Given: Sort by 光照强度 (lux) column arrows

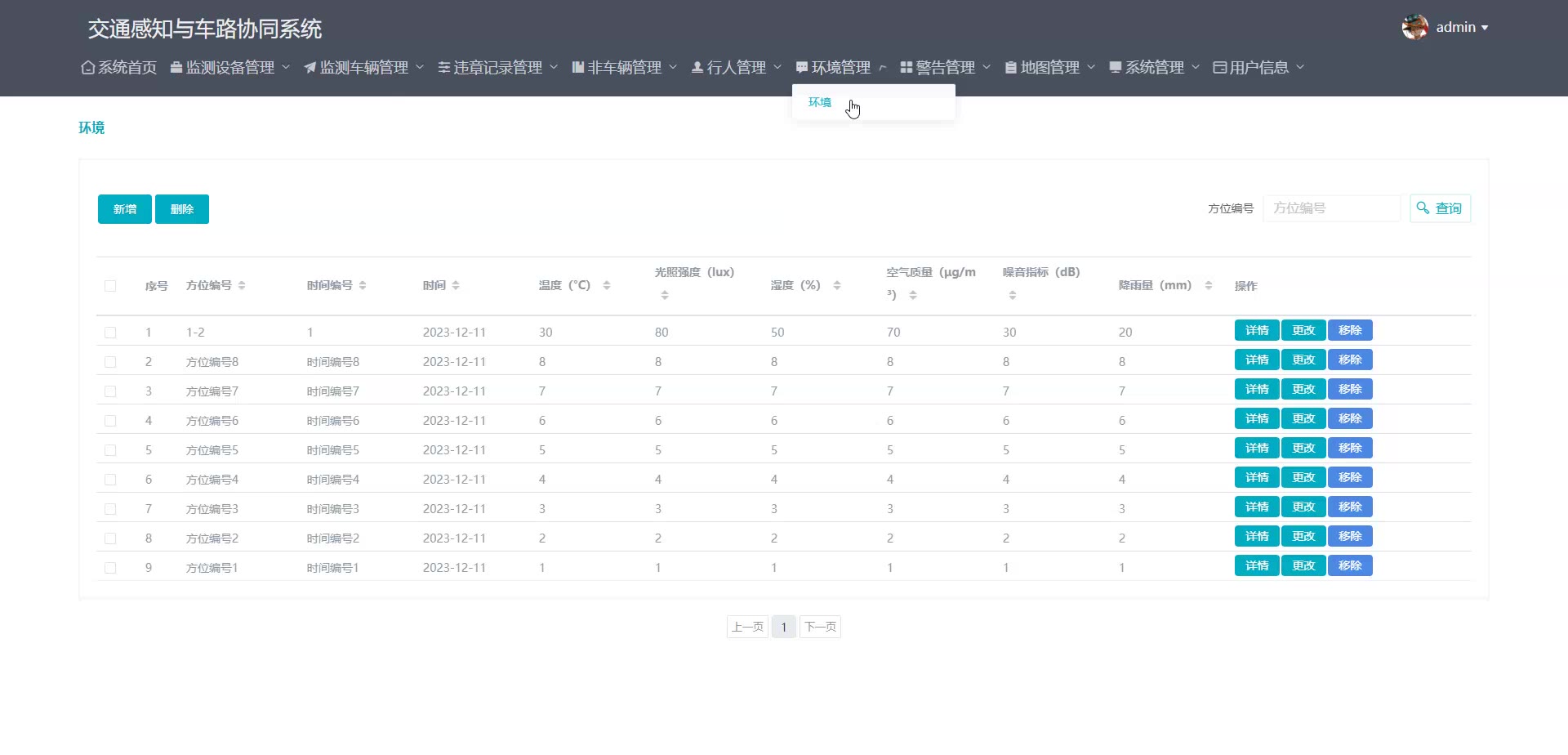Looking at the screenshot, I should pos(665,295).
